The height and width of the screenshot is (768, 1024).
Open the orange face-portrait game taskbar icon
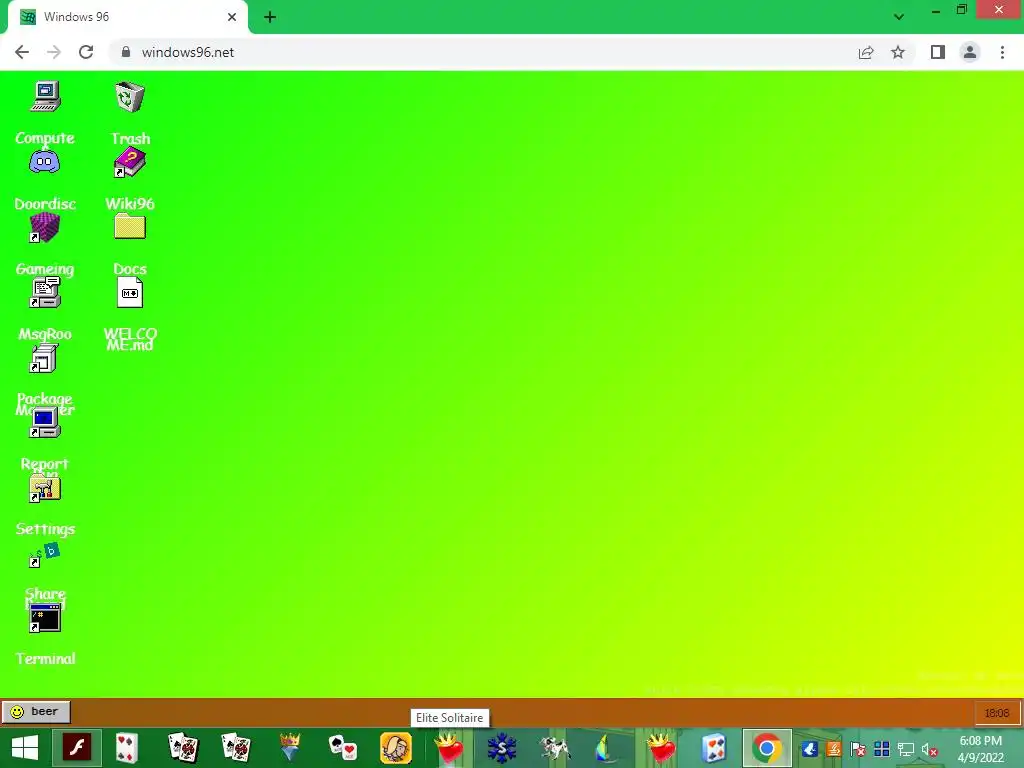[396, 748]
